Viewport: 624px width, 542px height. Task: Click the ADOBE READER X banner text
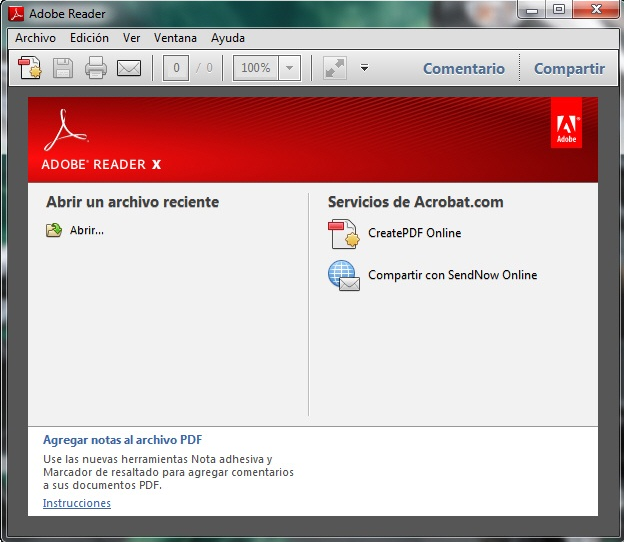[101, 164]
